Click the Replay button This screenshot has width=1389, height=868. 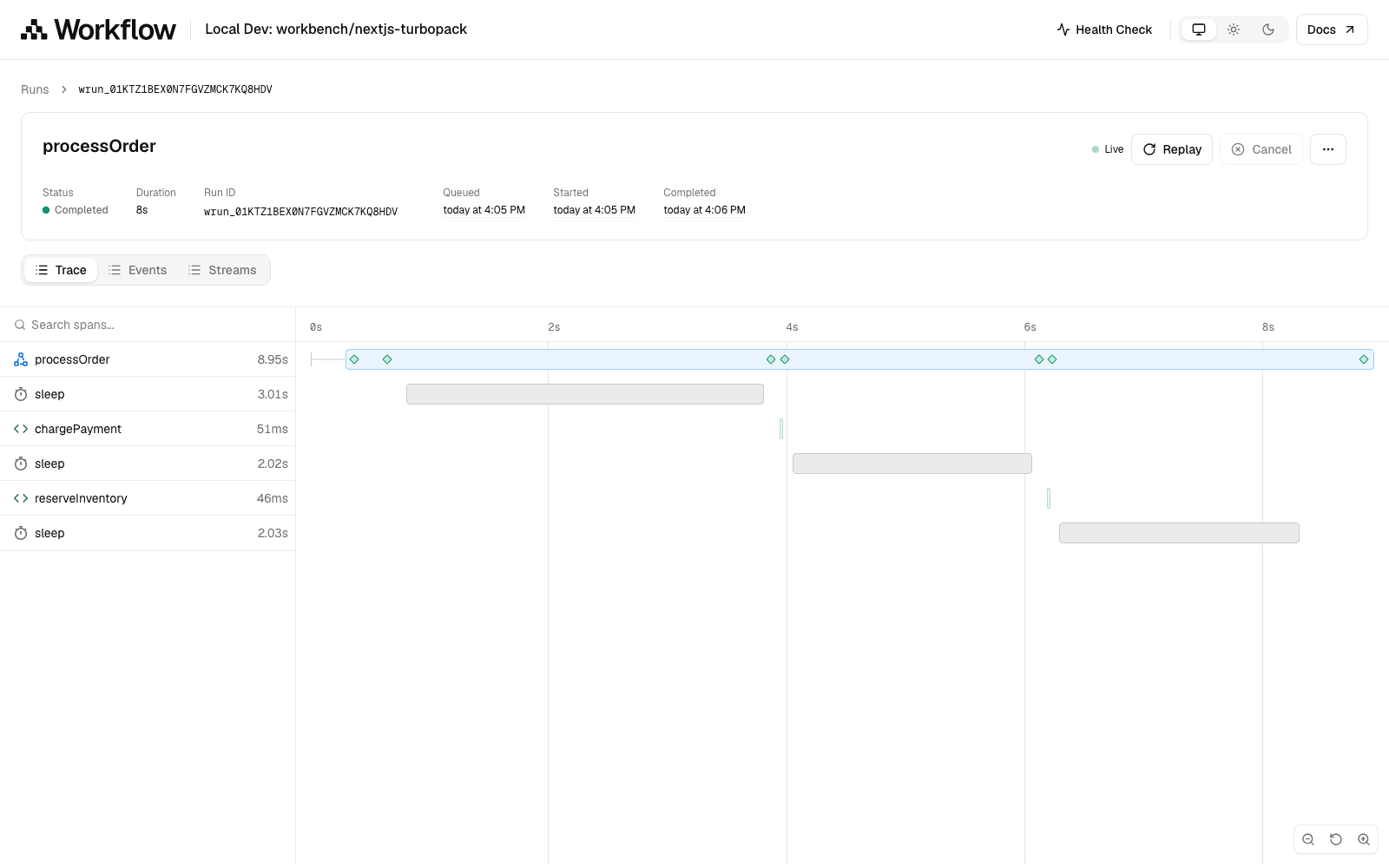1172,149
